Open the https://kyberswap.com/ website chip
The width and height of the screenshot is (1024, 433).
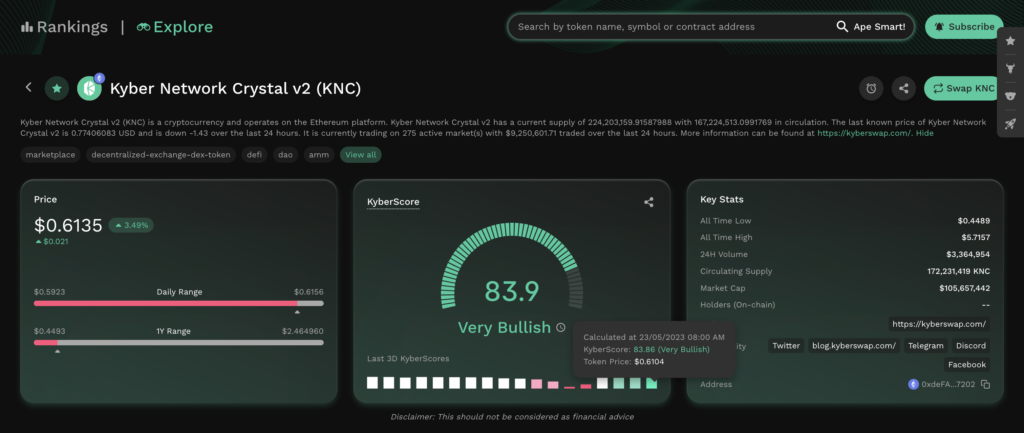939,324
